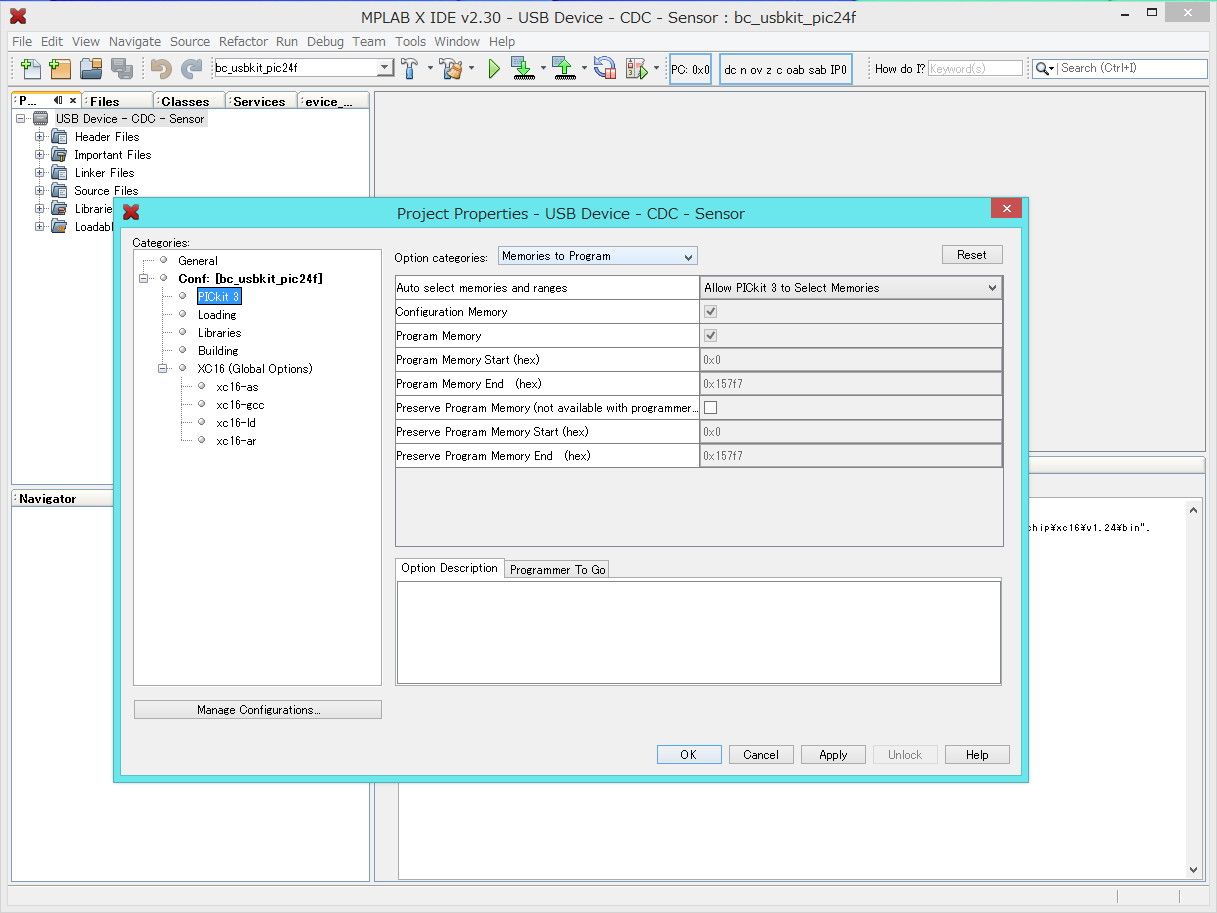Open the Option categories dropdown
The height and width of the screenshot is (913, 1217).
tap(597, 256)
